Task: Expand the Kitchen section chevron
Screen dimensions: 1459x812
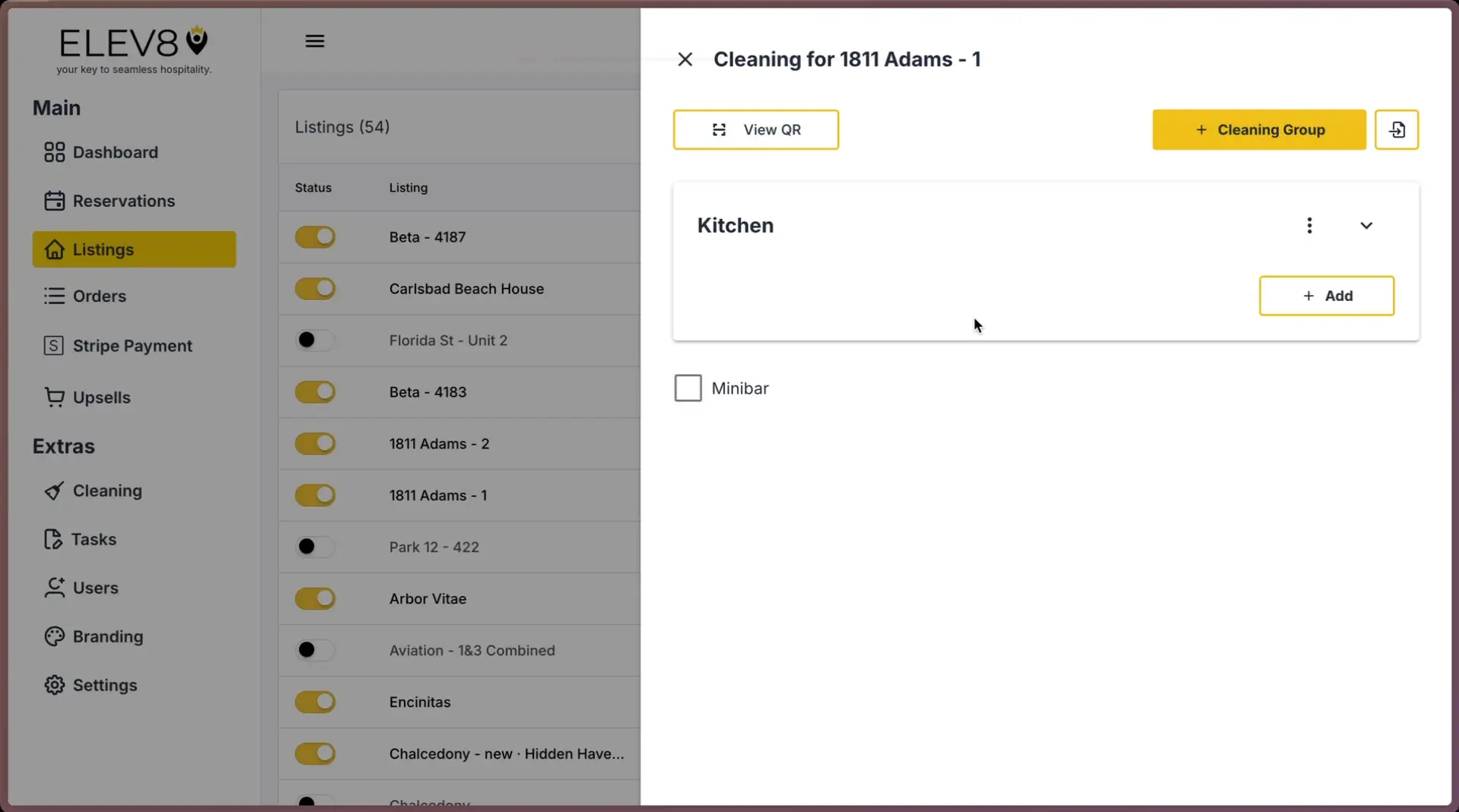Action: [1365, 225]
